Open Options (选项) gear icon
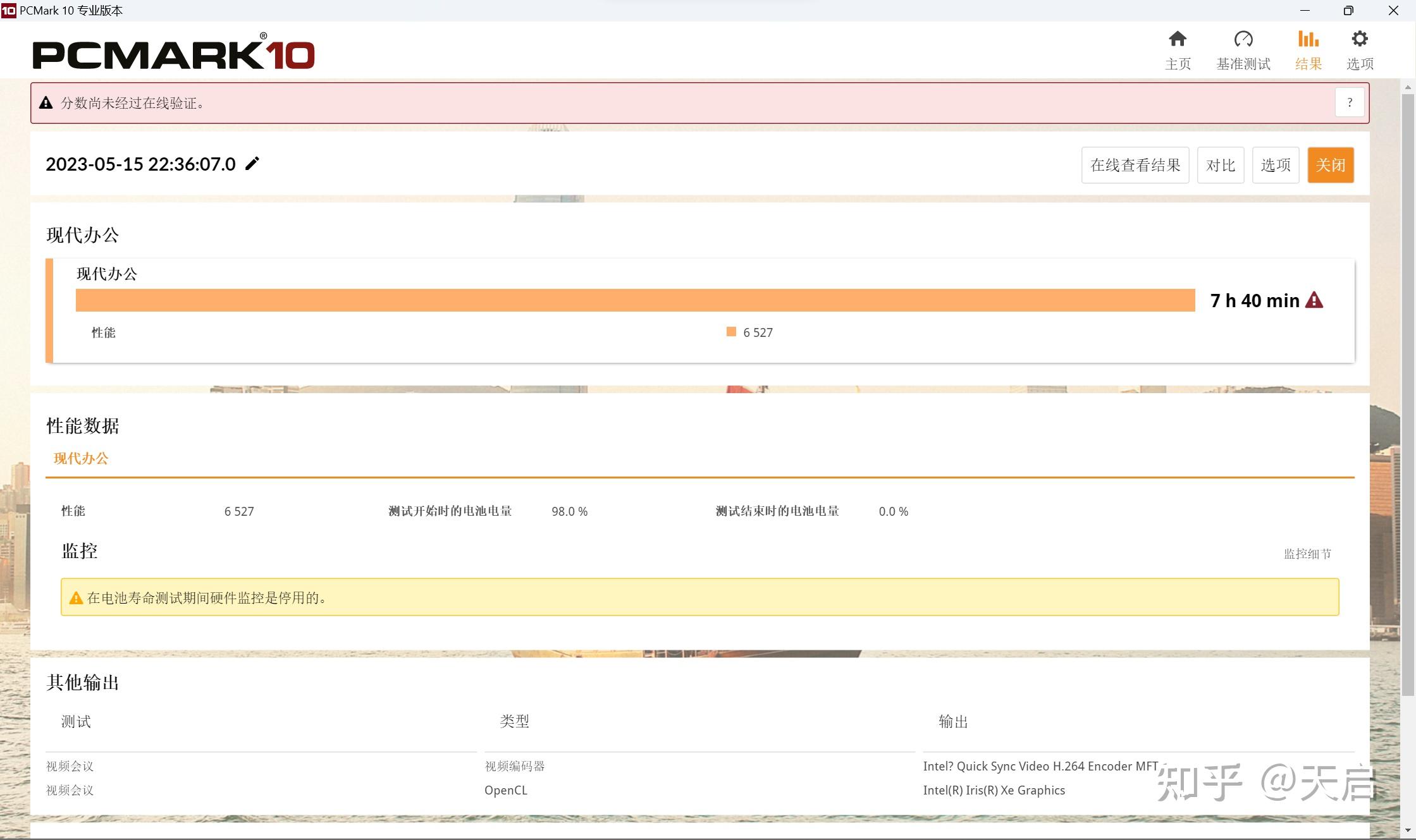The height and width of the screenshot is (840, 1416). click(x=1359, y=39)
